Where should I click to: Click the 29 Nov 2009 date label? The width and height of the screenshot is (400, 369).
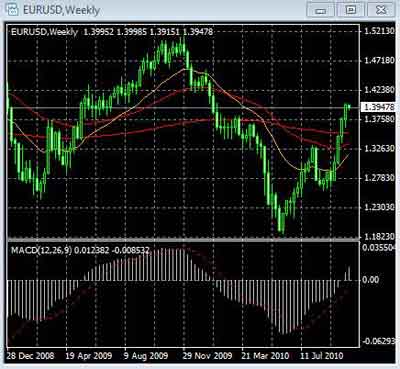coord(207,356)
